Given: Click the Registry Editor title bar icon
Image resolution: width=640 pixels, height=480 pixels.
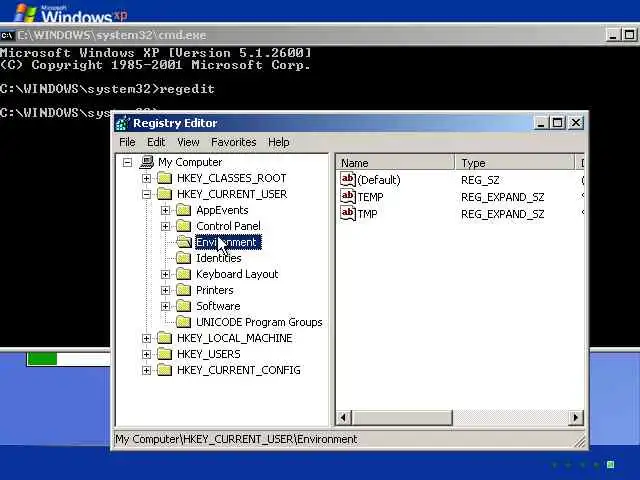Looking at the screenshot, I should (122, 123).
